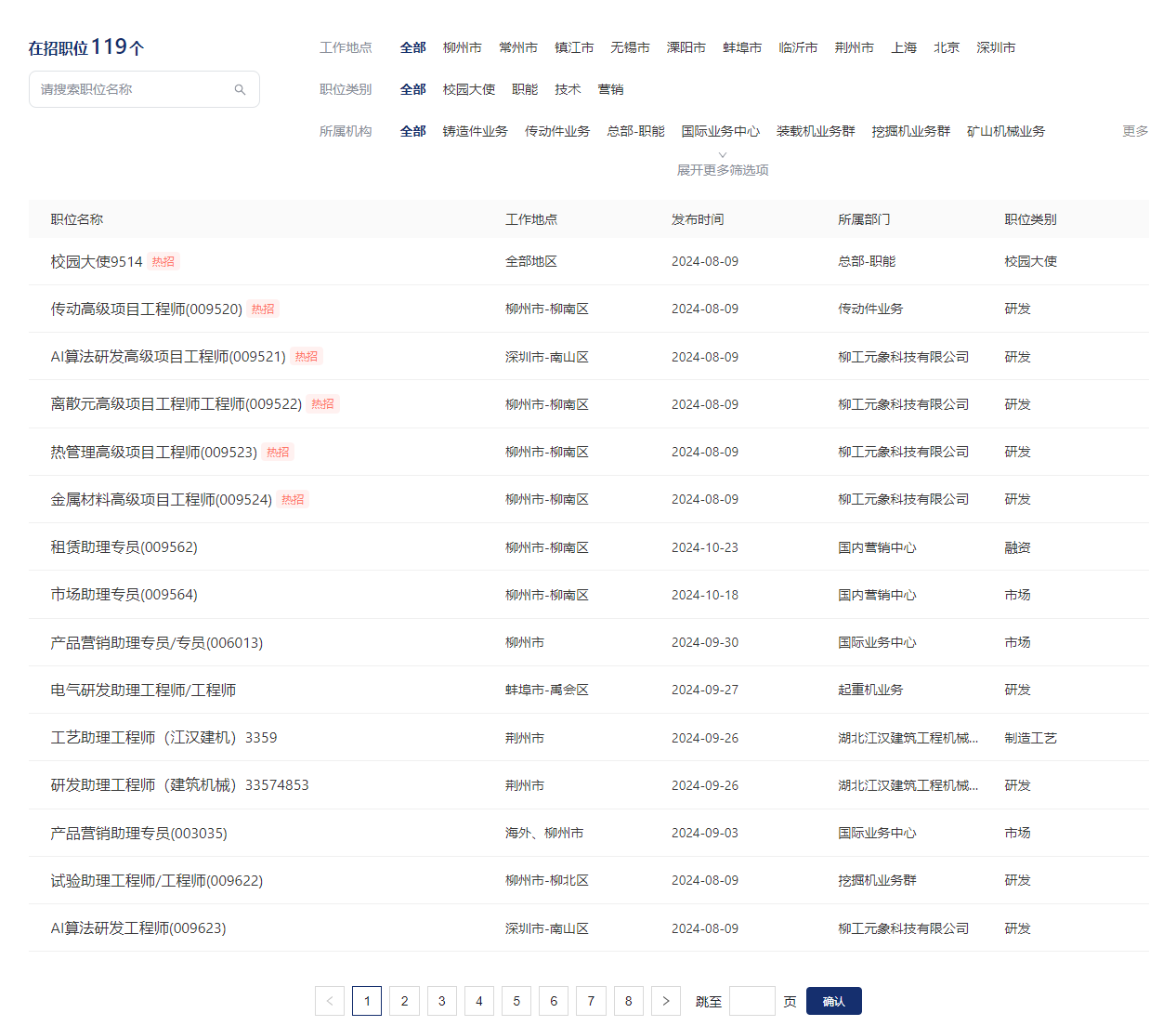Viewport: 1176px width, 1026px height.
Task: Filter work location by 柳州市
Action: pos(462,47)
